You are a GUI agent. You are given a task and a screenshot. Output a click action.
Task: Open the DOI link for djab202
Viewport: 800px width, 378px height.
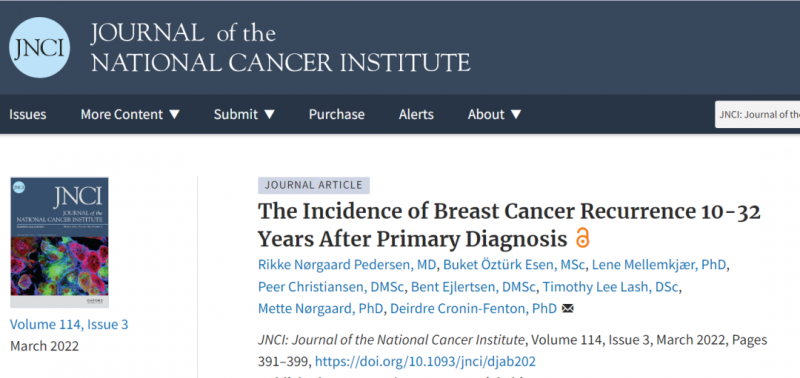[426, 362]
